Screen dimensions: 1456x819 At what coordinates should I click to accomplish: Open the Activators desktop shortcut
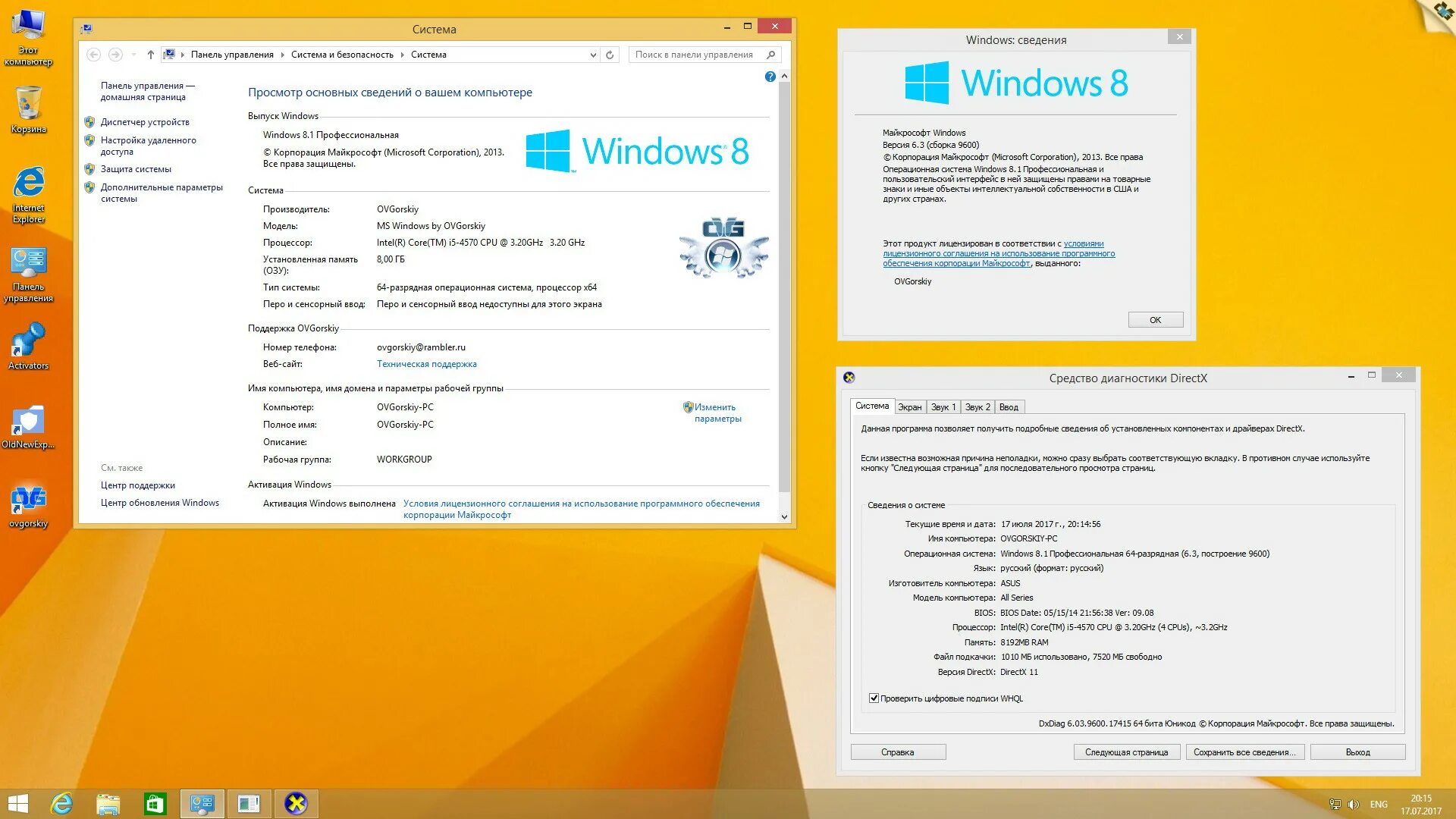(28, 347)
